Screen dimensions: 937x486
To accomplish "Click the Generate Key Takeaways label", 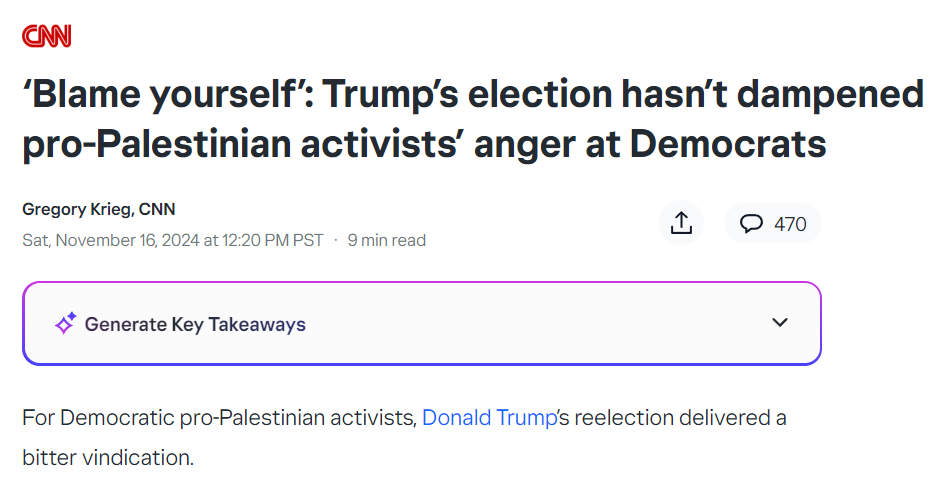I will (195, 324).
